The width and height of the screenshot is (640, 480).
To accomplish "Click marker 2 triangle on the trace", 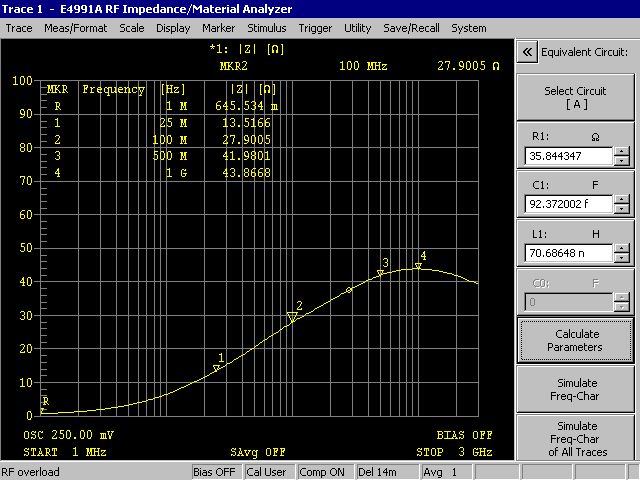I will point(292,317).
